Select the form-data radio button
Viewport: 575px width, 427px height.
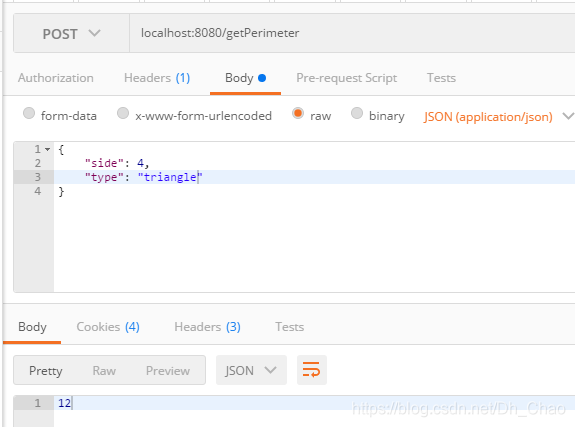[29, 113]
